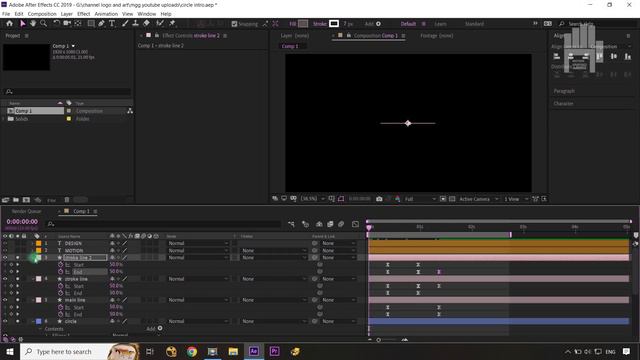Image resolution: width=640 pixels, height=360 pixels.
Task: Click the Draft 3D timeline icon
Action: tap(305, 224)
